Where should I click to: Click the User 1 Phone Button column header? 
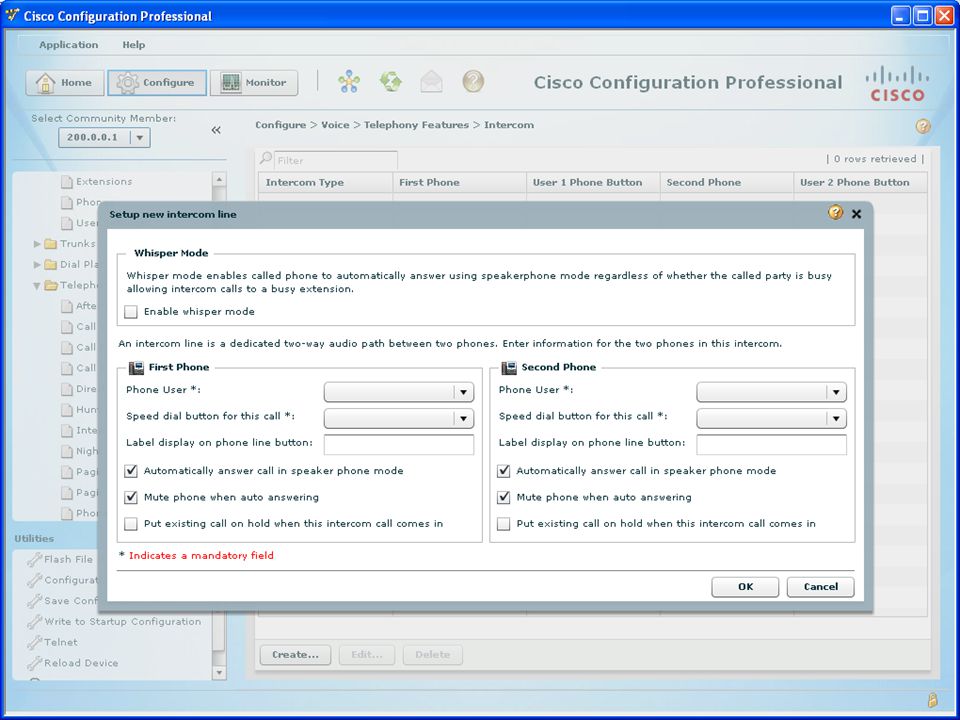(593, 182)
